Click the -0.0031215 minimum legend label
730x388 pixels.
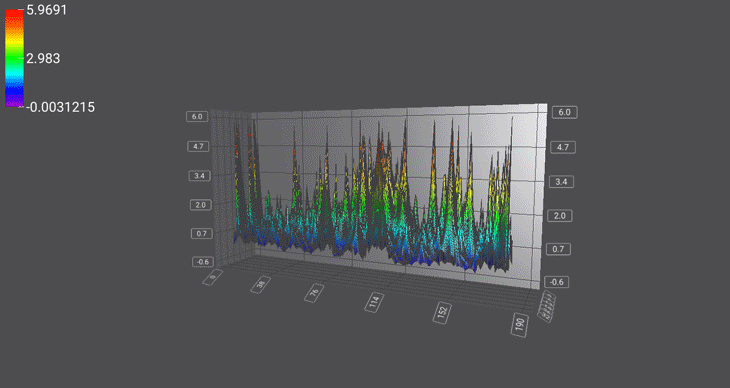coord(60,107)
